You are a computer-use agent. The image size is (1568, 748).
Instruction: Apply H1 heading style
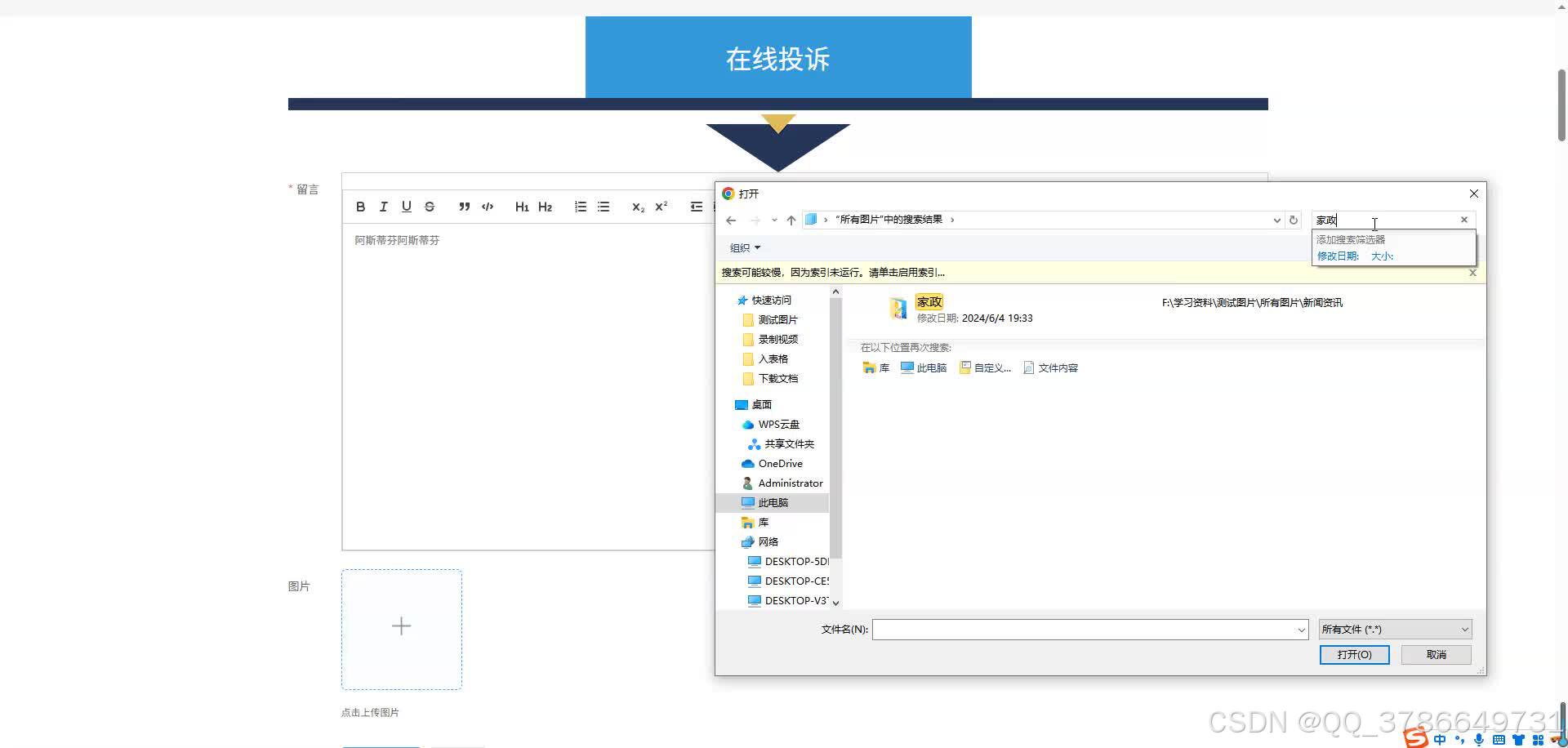pos(522,207)
